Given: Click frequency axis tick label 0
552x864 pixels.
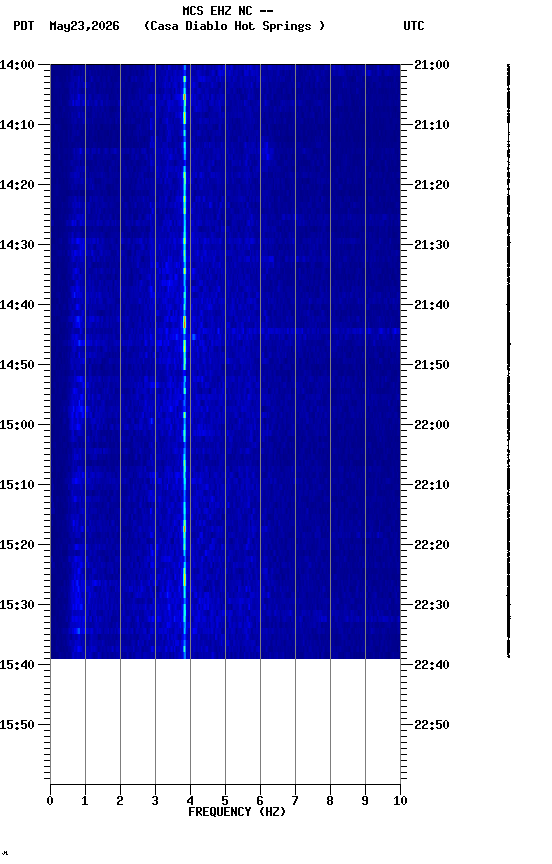Looking at the screenshot, I should point(50,801).
